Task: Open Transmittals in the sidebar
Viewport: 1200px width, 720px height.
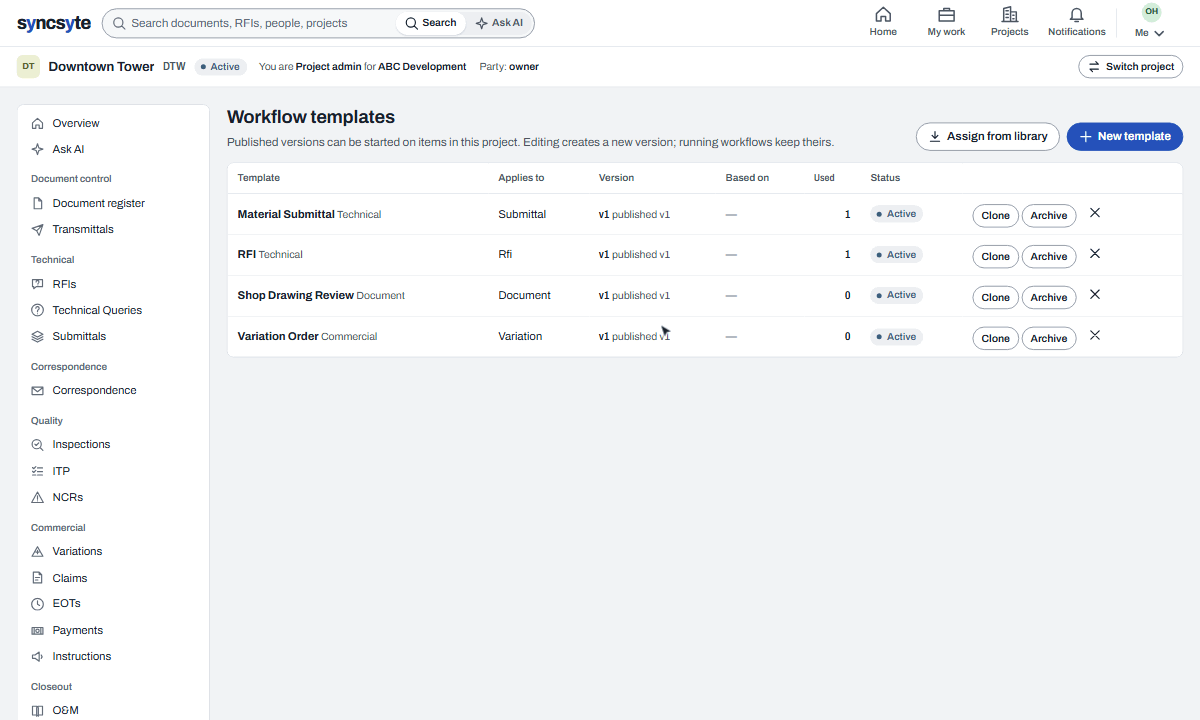Action: [83, 229]
